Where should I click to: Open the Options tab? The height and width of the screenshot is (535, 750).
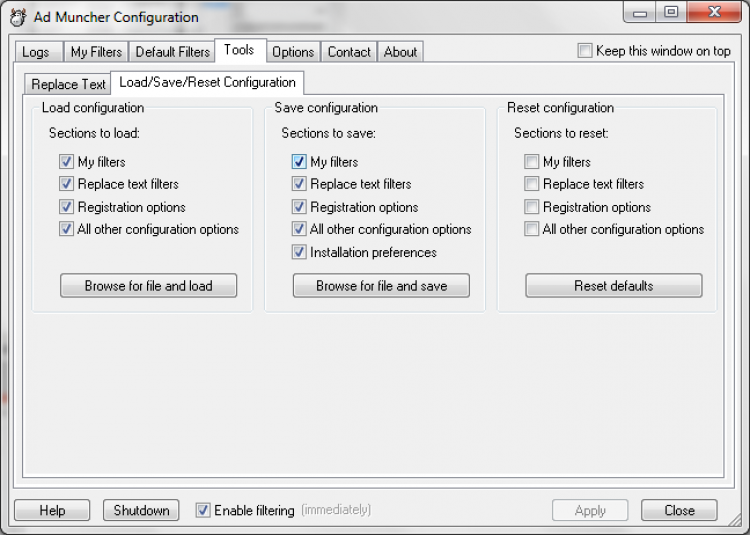(x=293, y=52)
